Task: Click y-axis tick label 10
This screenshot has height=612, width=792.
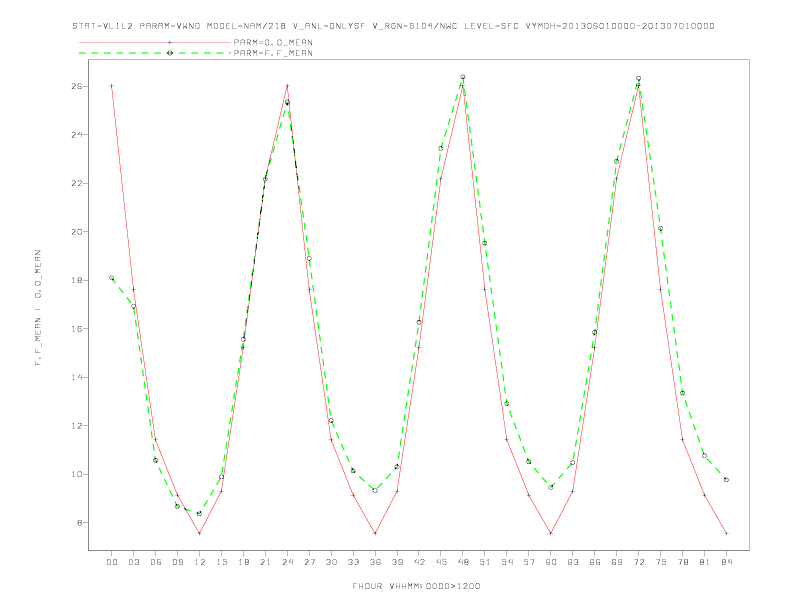Action: 77,474
